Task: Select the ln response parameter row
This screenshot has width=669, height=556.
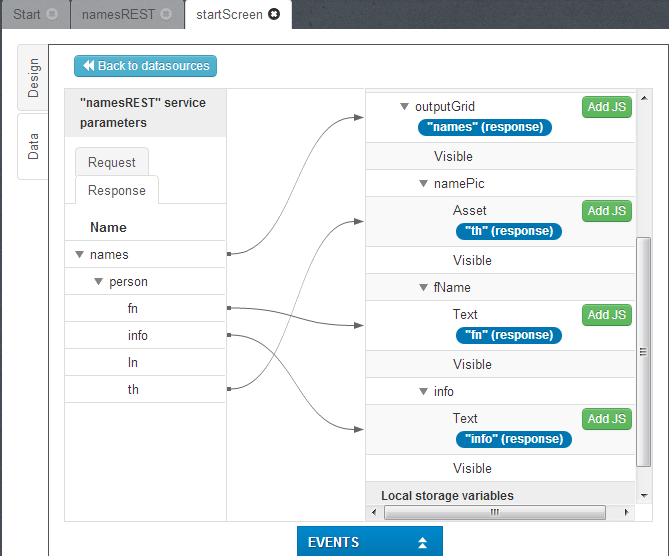Action: (133, 363)
